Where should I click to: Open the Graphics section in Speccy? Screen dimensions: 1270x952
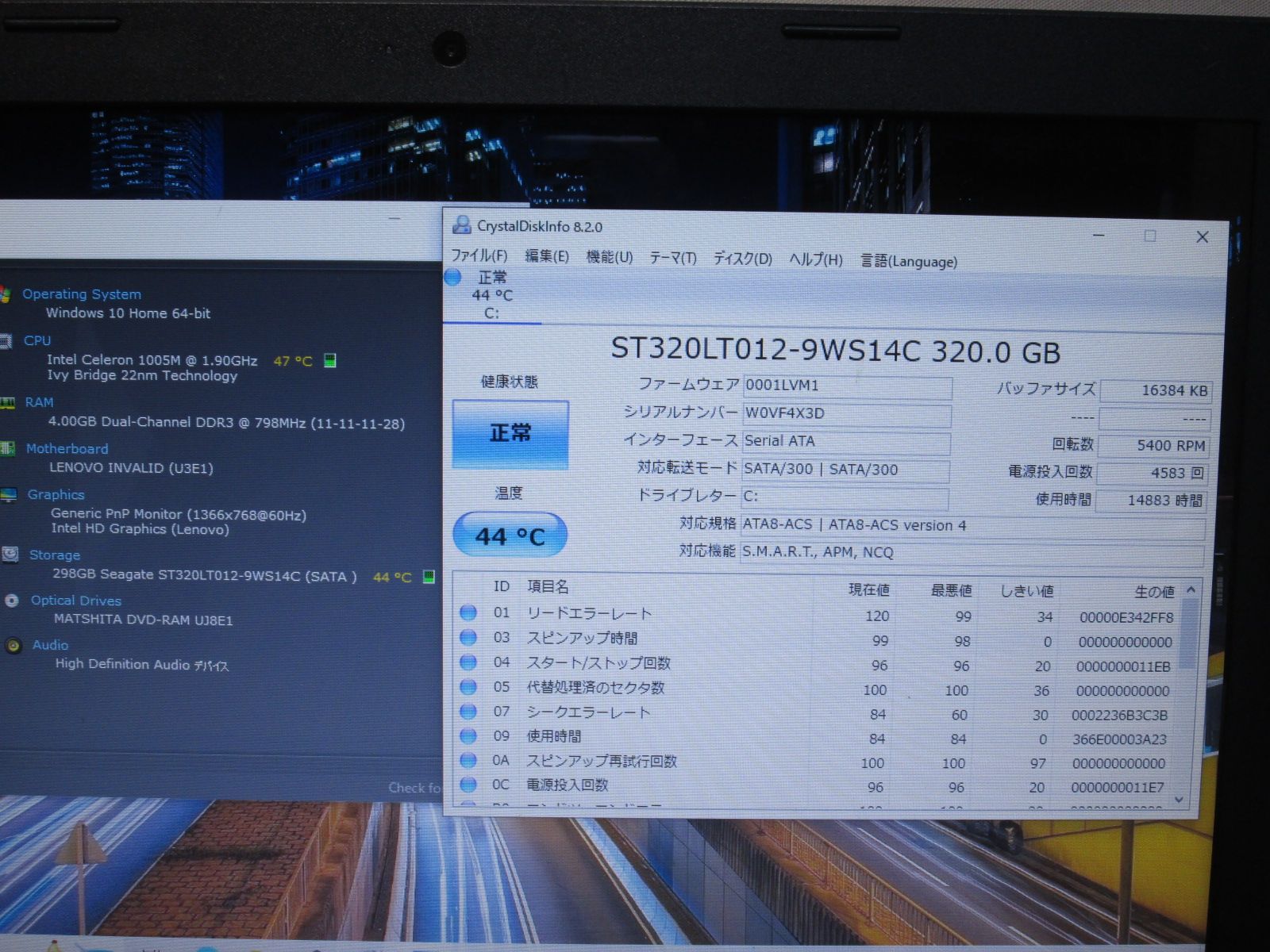56,494
